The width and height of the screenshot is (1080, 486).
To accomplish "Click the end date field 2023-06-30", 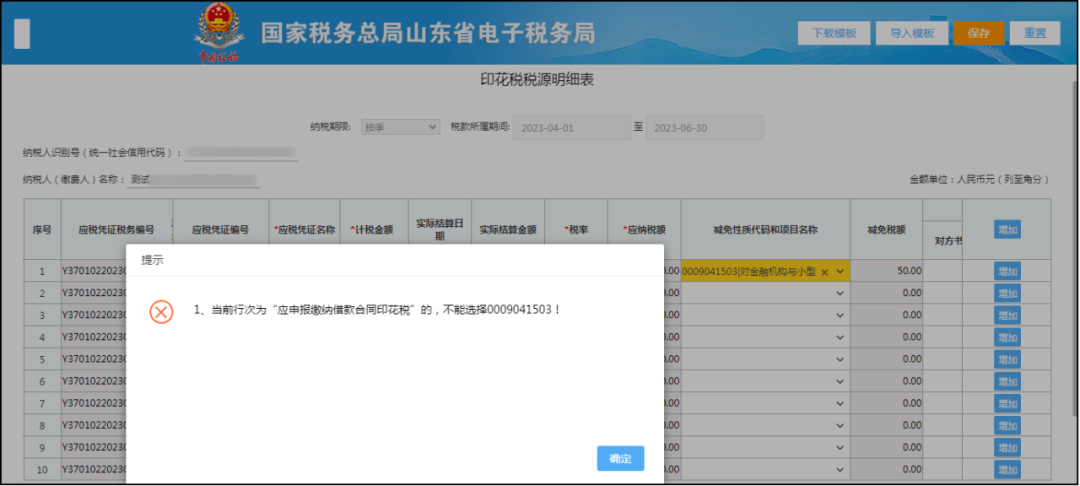I will tap(705, 128).
